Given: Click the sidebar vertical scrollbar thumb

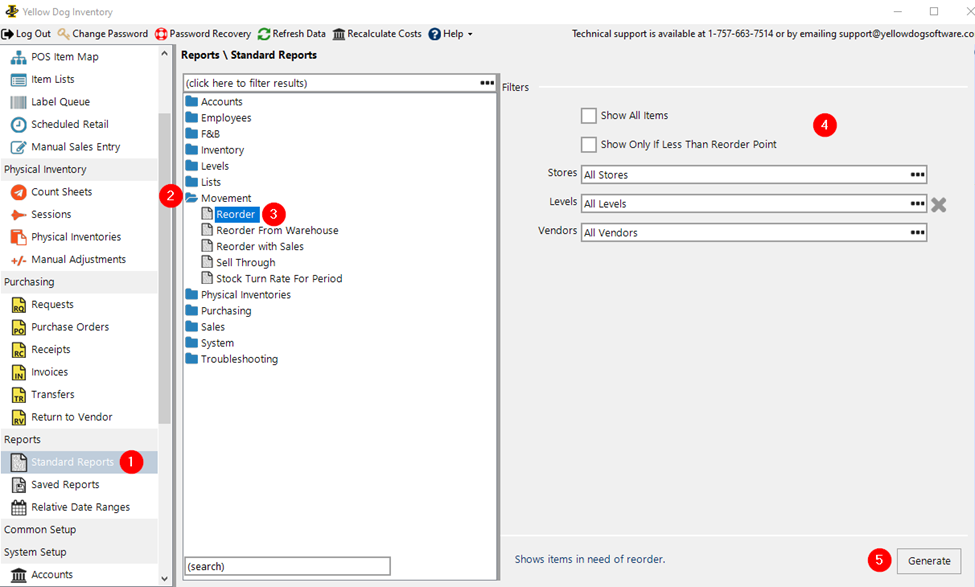Looking at the screenshot, I should (164, 267).
